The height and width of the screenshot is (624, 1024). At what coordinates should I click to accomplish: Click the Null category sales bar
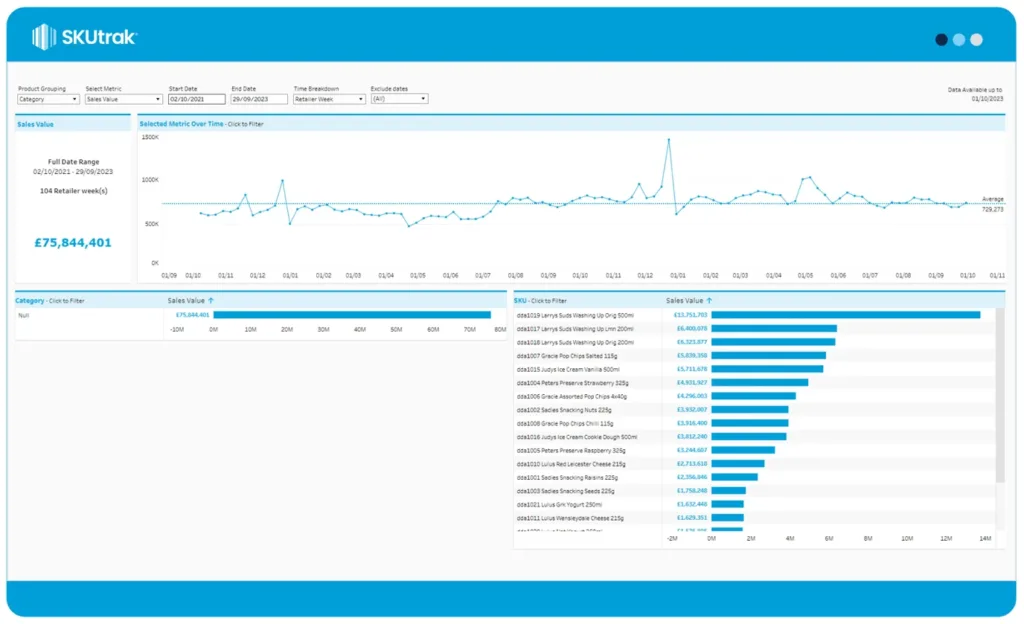coord(352,315)
